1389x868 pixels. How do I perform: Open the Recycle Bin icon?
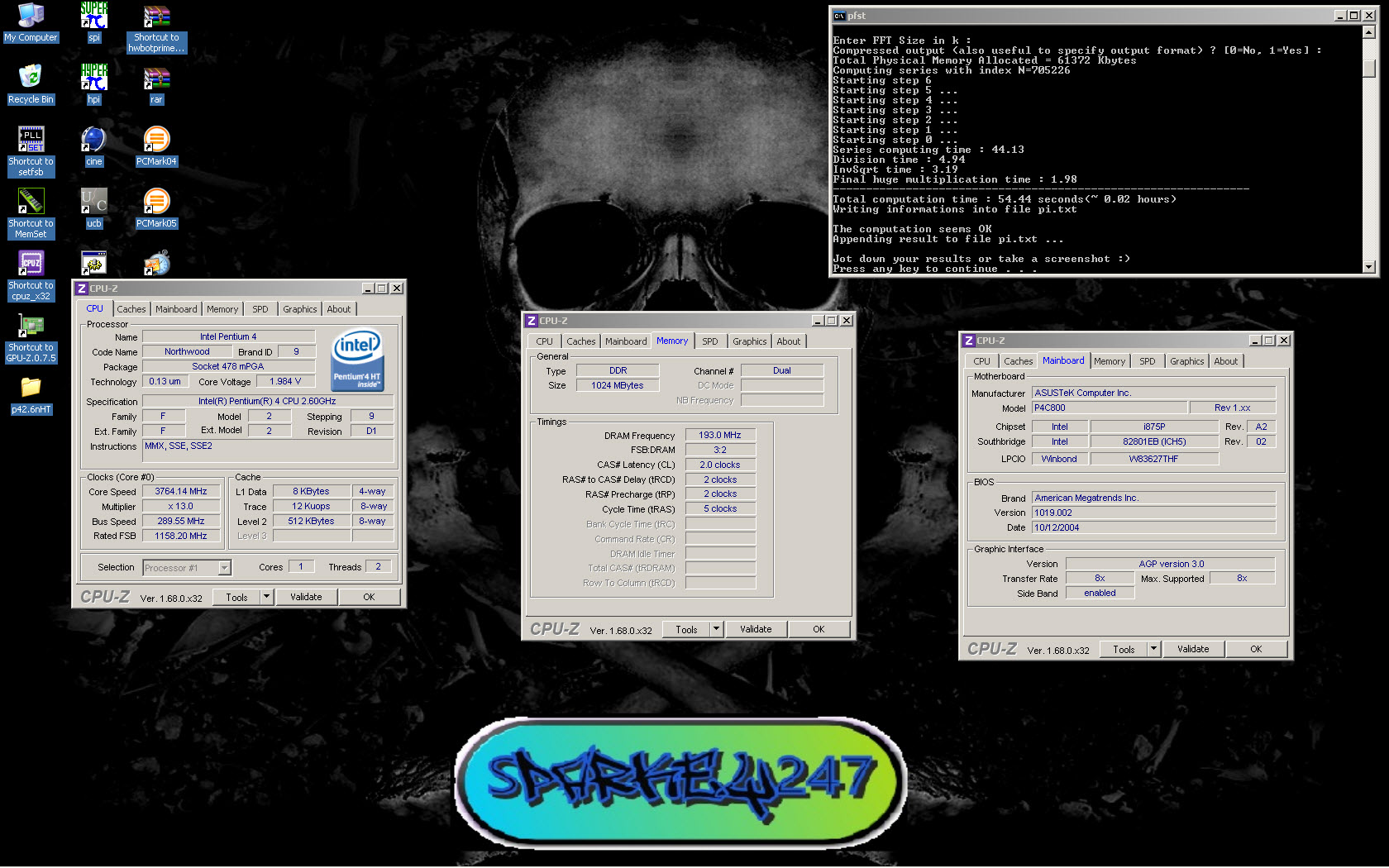click(x=31, y=83)
